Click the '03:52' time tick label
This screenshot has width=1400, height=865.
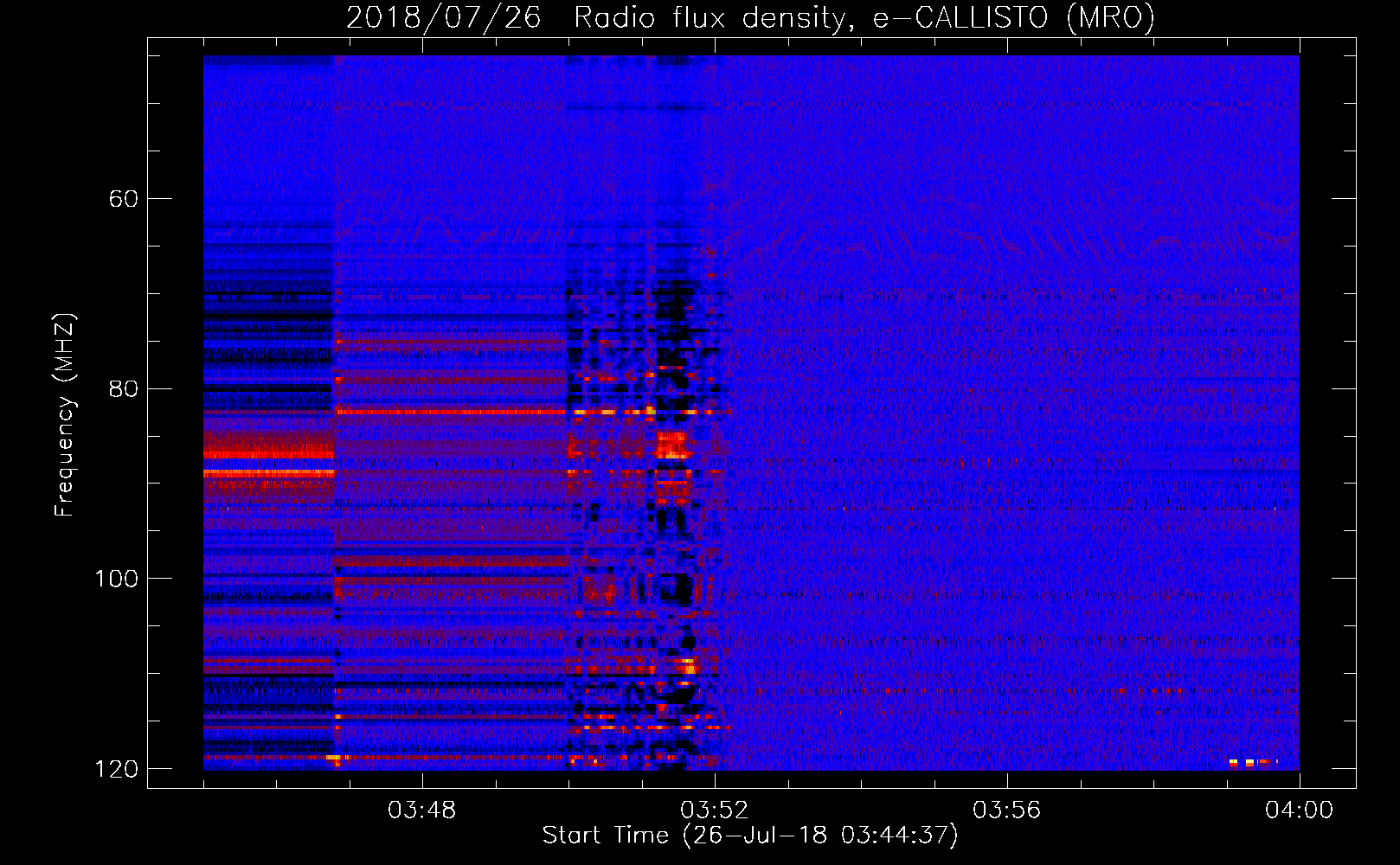click(715, 811)
